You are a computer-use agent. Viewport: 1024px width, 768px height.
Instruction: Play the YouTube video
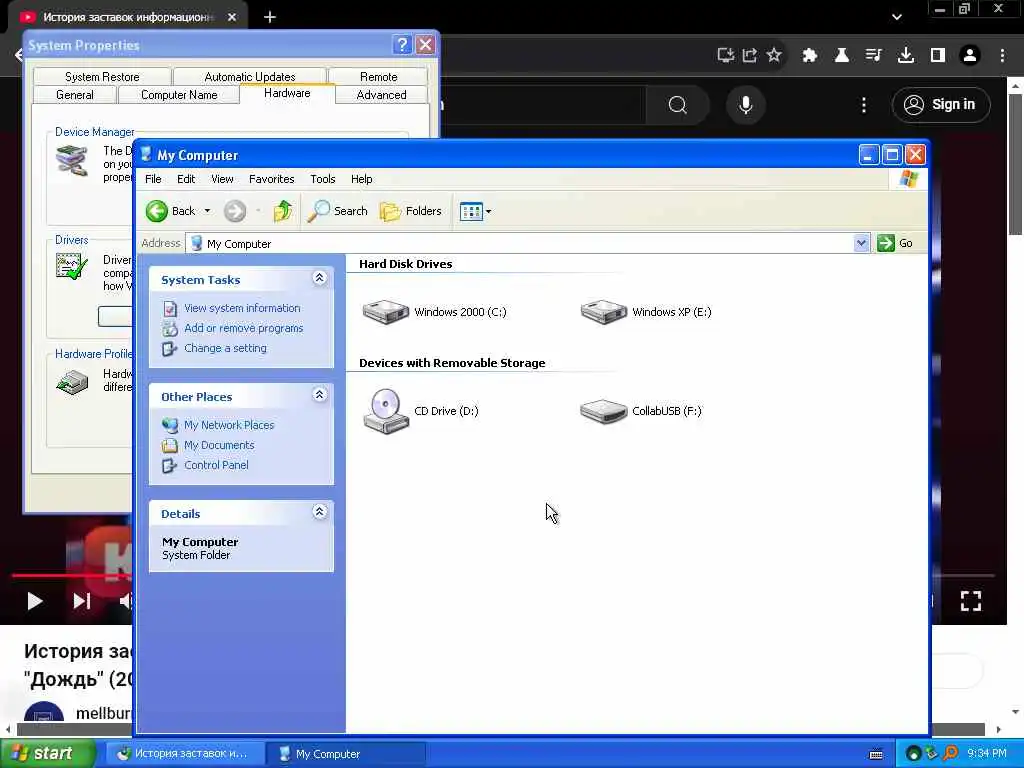pyautogui.click(x=35, y=601)
